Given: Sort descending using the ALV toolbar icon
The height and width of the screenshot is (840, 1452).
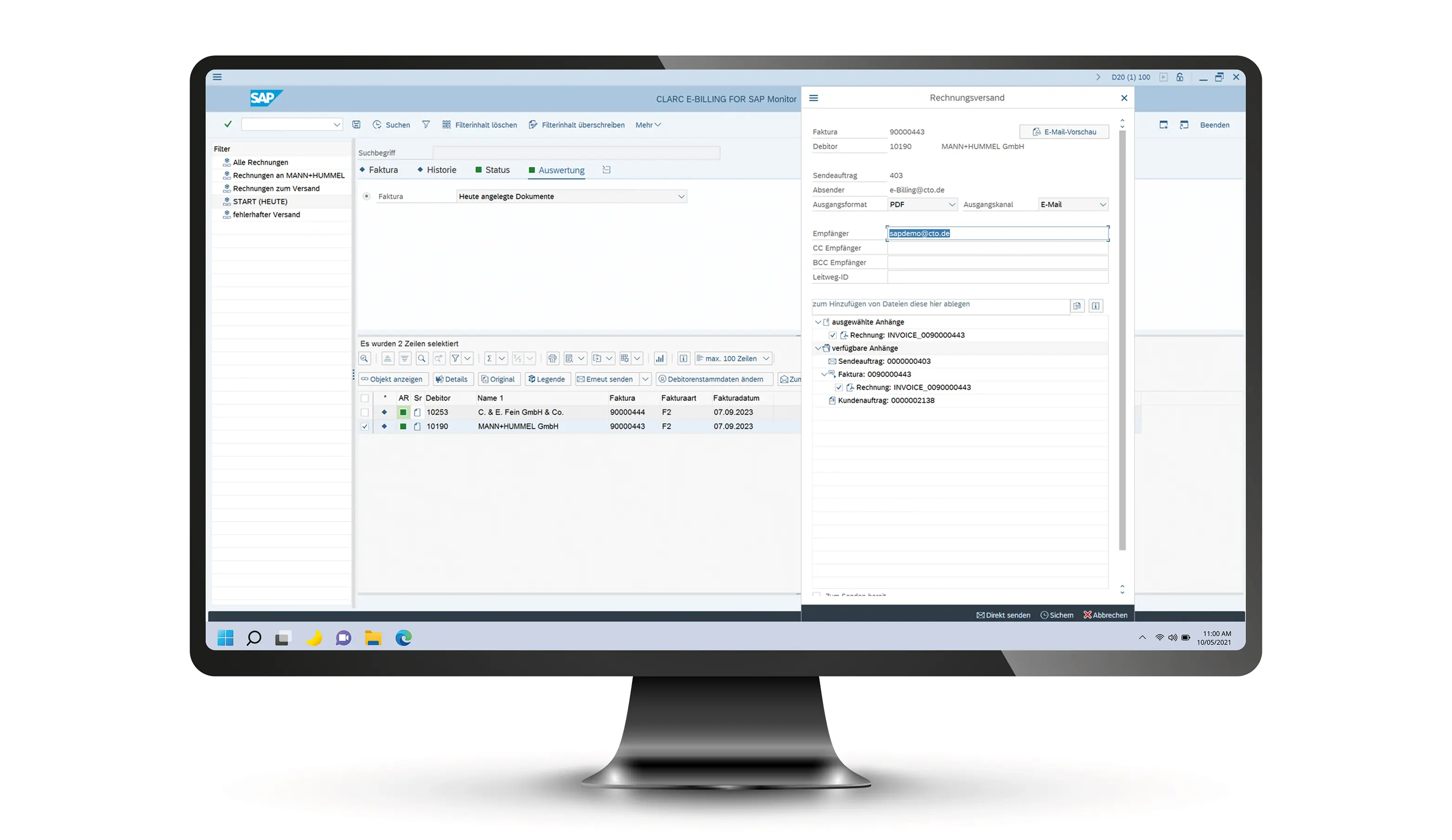Looking at the screenshot, I should click(405, 358).
